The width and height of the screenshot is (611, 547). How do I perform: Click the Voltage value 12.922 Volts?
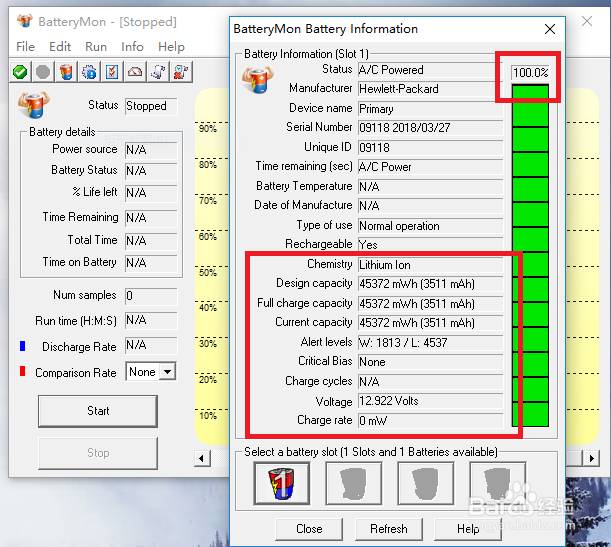click(431, 401)
